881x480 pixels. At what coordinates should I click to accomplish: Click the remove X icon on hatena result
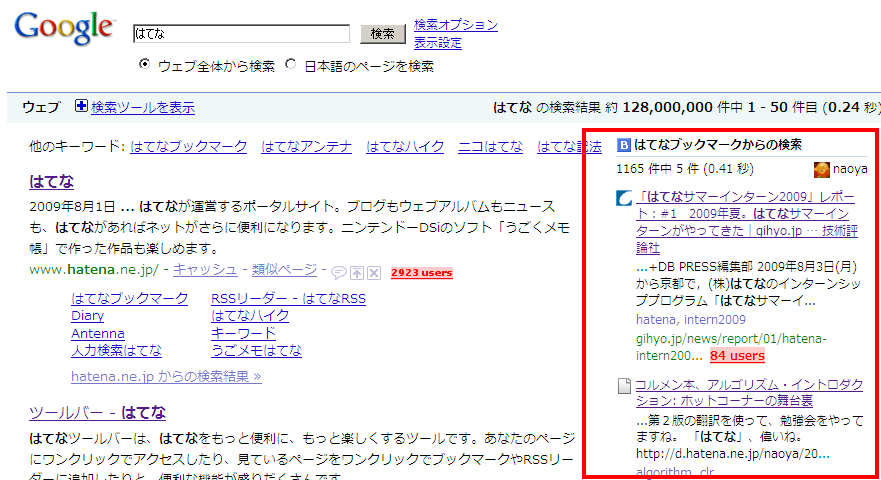374,273
